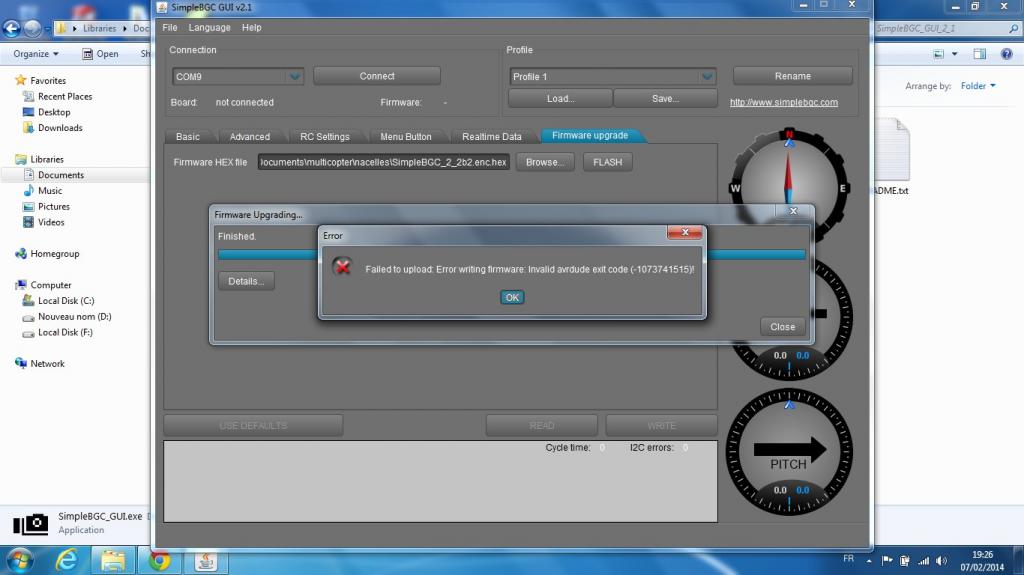Open Homegroup in Explorer sidebar
This screenshot has height=575, width=1024.
[47, 253]
